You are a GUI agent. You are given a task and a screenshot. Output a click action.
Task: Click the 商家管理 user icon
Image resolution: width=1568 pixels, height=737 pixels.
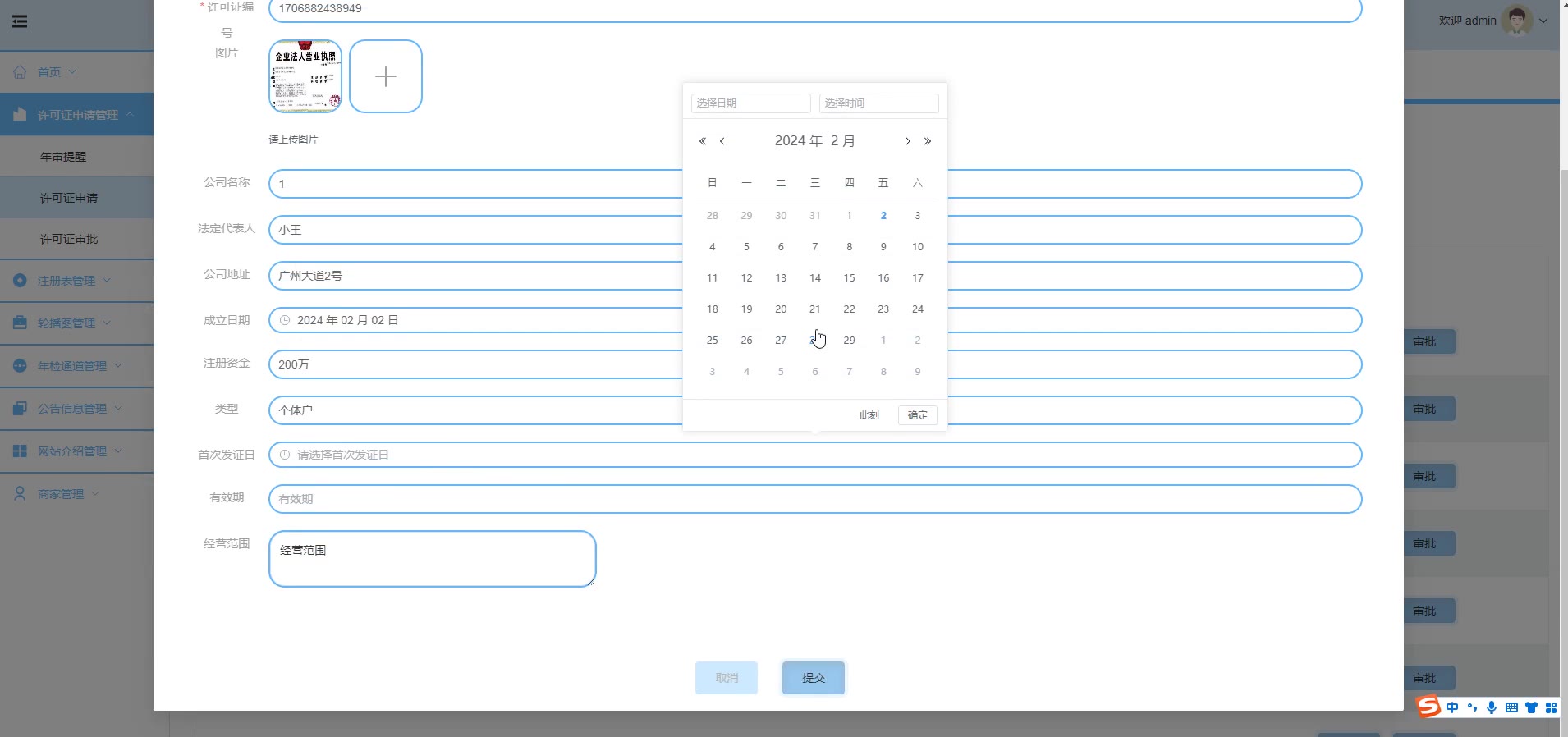[21, 494]
